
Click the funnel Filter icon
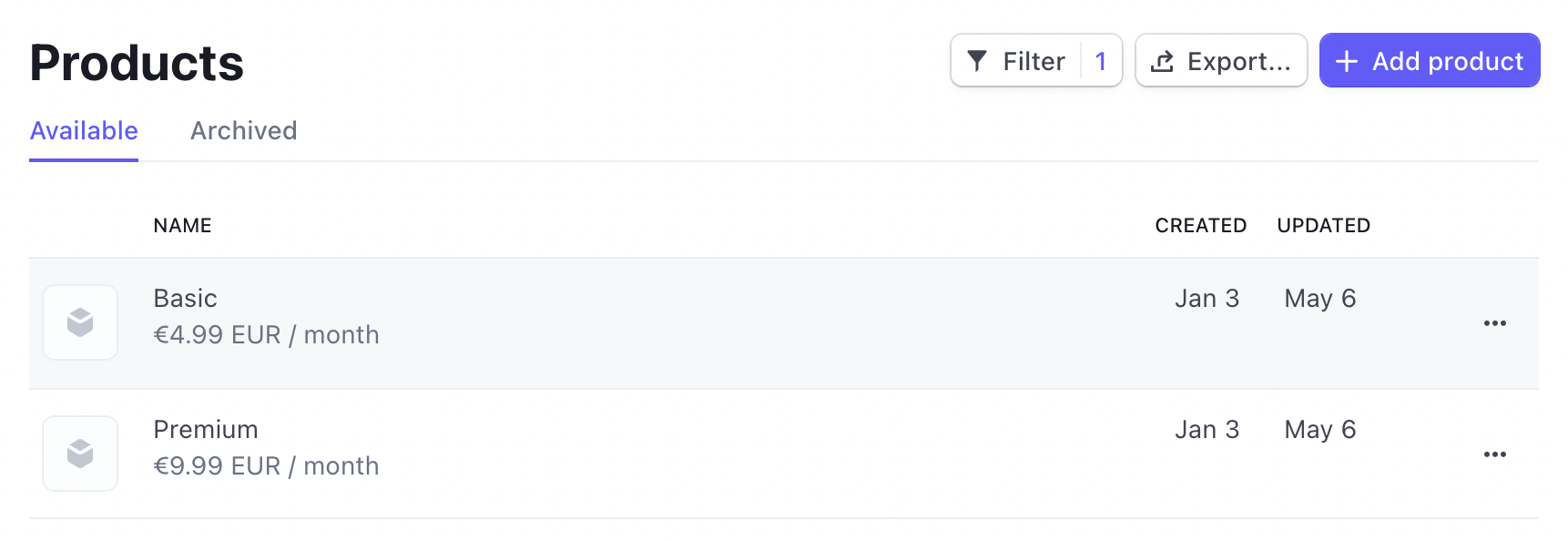[x=977, y=61]
